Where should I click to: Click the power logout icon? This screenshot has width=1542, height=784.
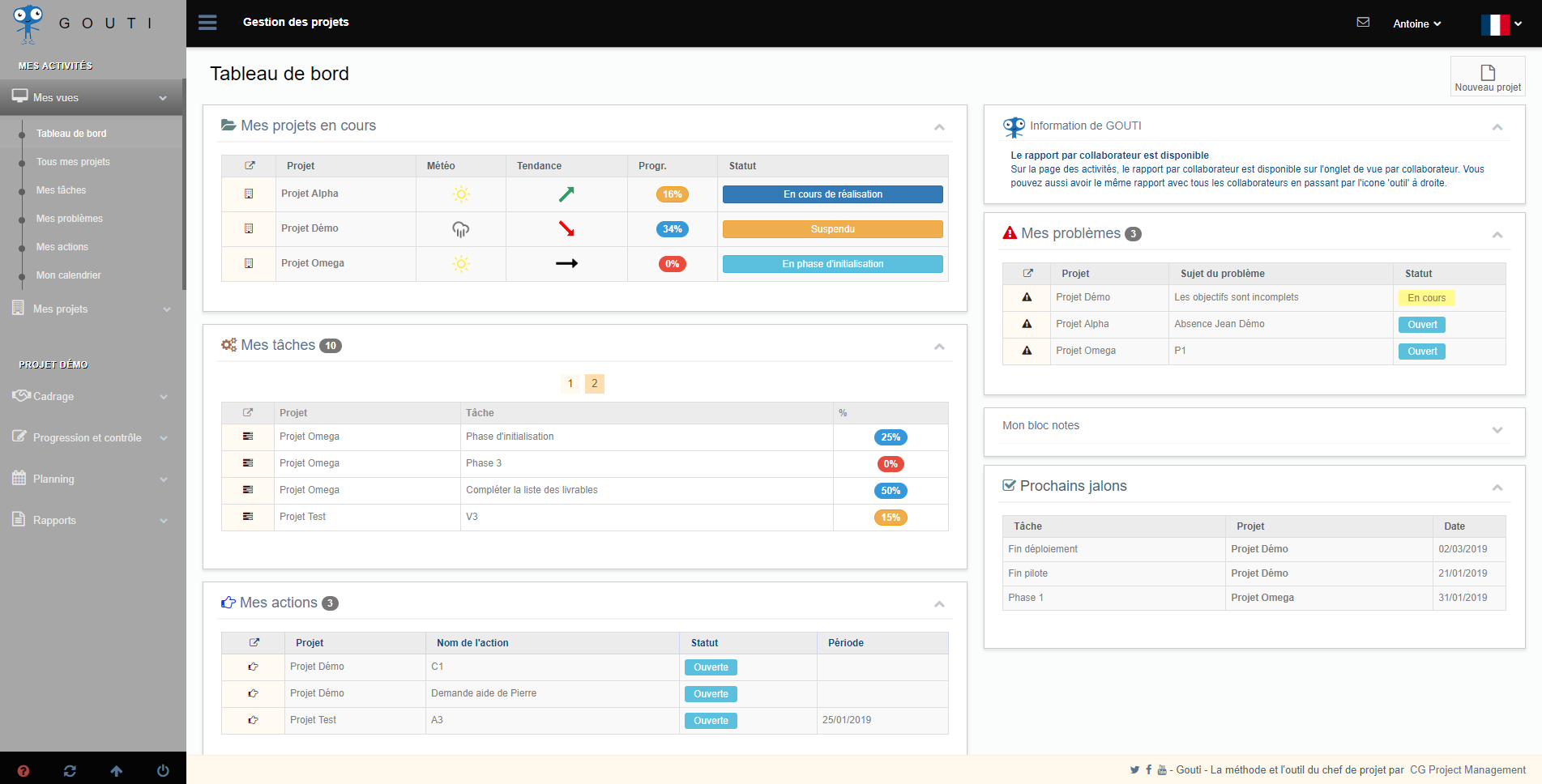tap(163, 771)
